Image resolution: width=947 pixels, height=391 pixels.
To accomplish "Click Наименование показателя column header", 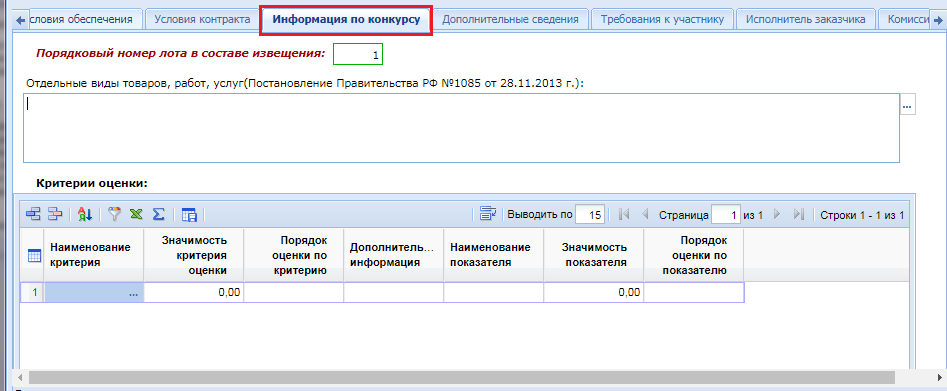I will click(494, 255).
